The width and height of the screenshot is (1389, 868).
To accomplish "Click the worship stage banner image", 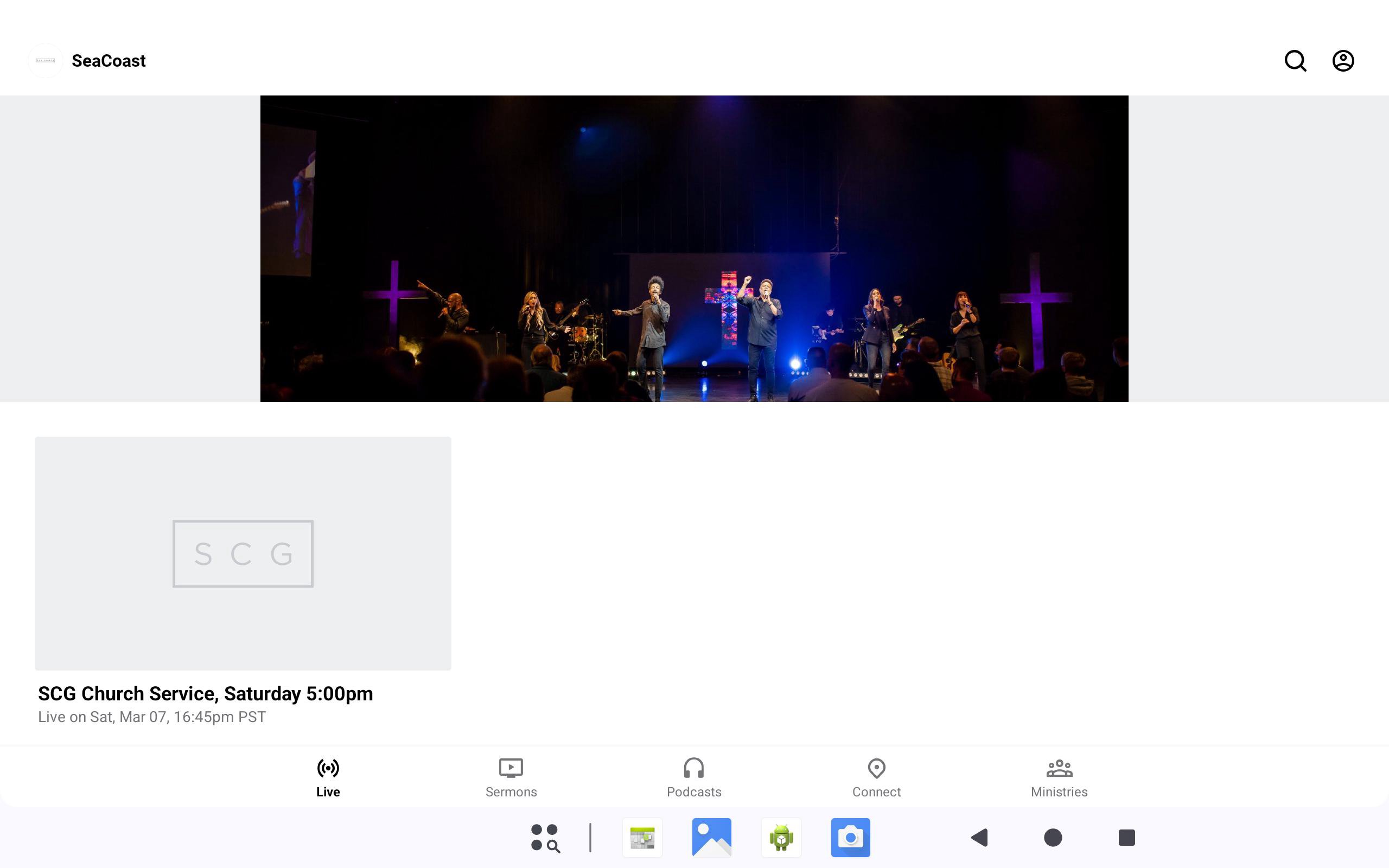I will pos(694,248).
